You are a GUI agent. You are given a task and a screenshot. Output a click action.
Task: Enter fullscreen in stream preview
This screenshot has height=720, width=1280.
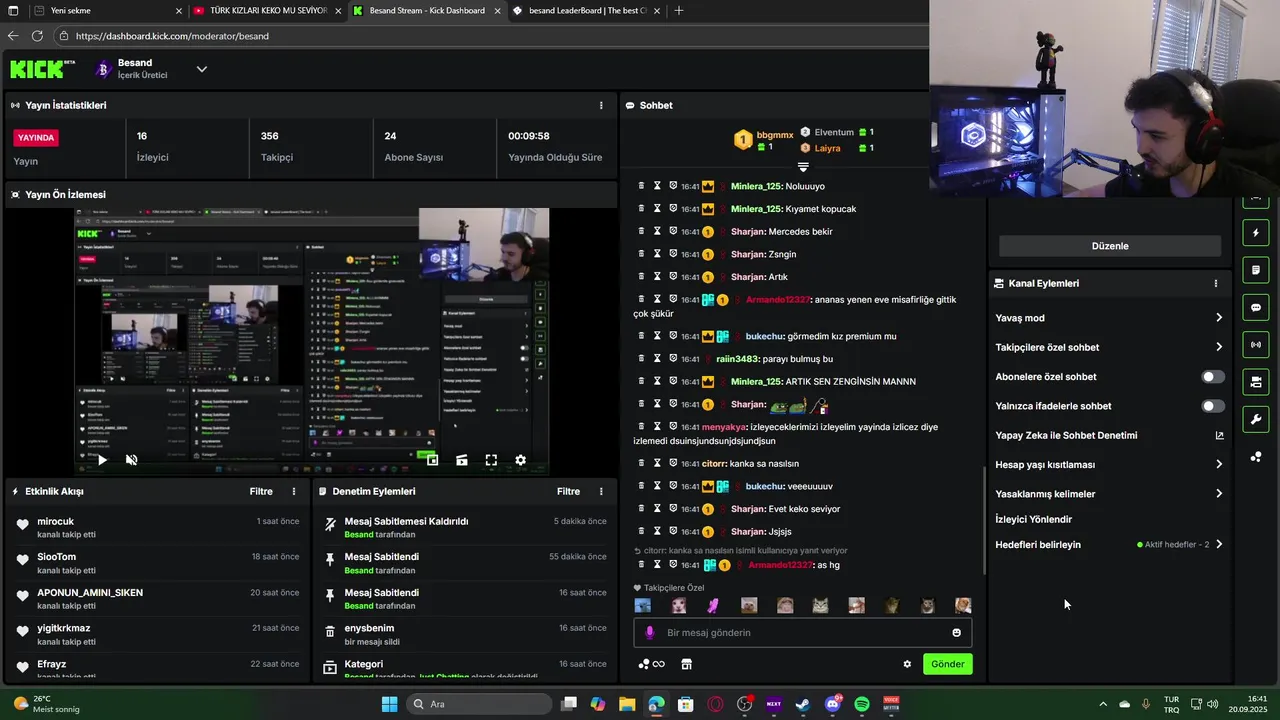[x=491, y=460]
